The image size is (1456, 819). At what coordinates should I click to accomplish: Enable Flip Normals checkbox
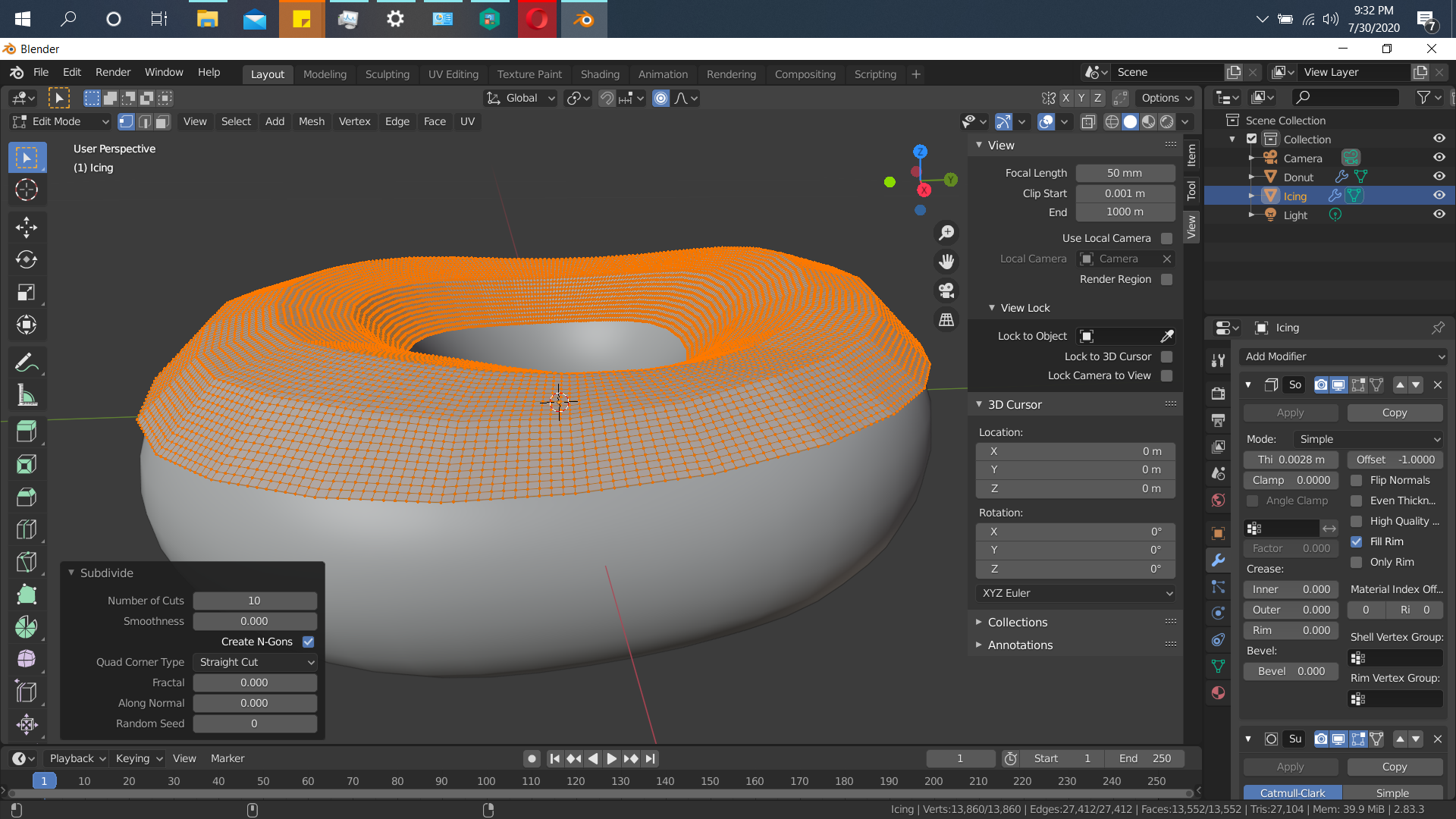point(1356,480)
